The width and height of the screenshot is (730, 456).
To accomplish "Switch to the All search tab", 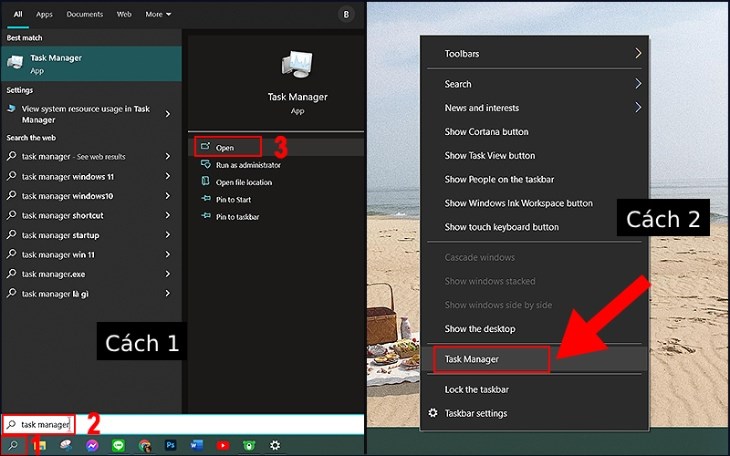I will (x=18, y=14).
